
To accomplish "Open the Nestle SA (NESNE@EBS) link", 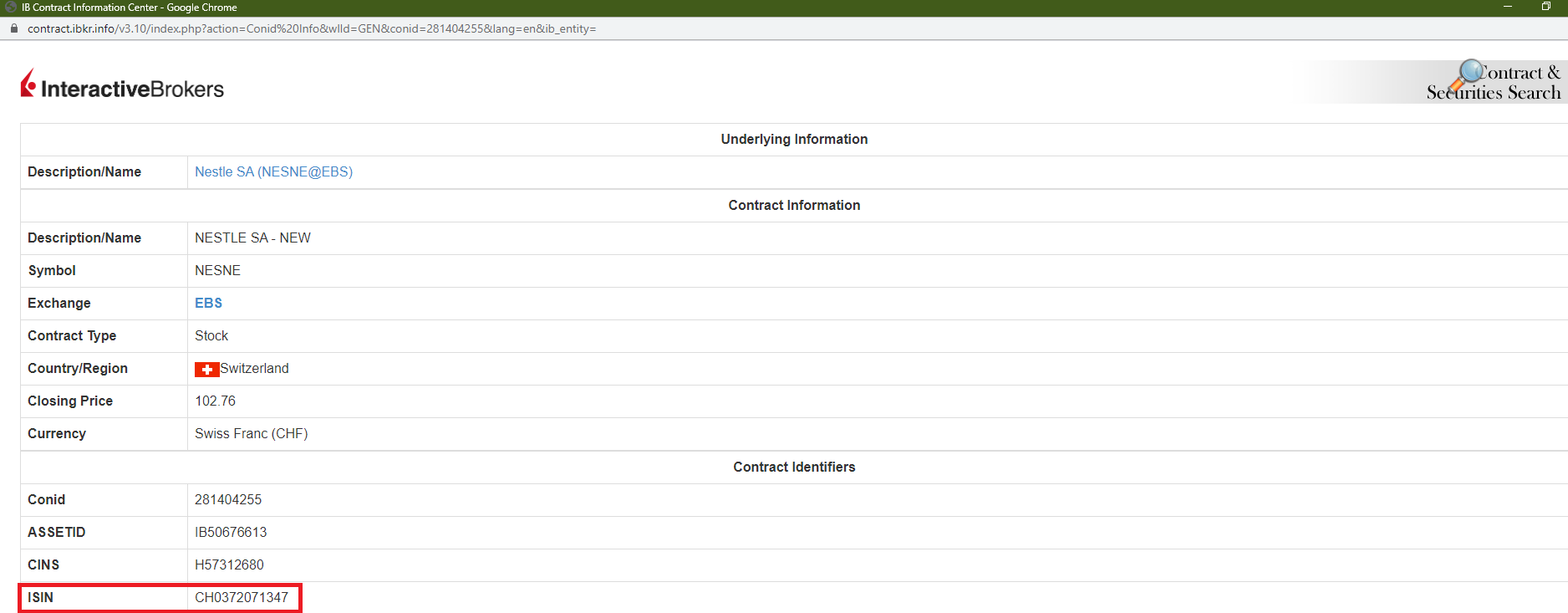I will 273,171.
